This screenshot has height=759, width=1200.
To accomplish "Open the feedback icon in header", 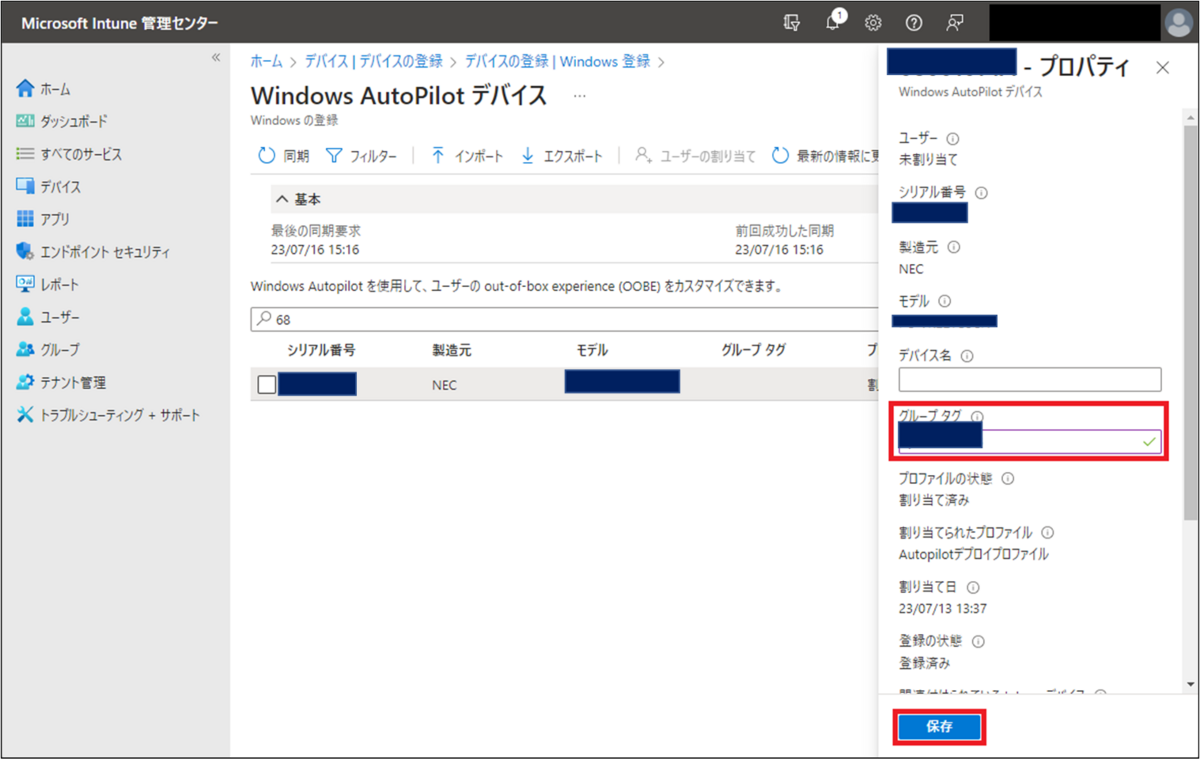I will coord(955,23).
